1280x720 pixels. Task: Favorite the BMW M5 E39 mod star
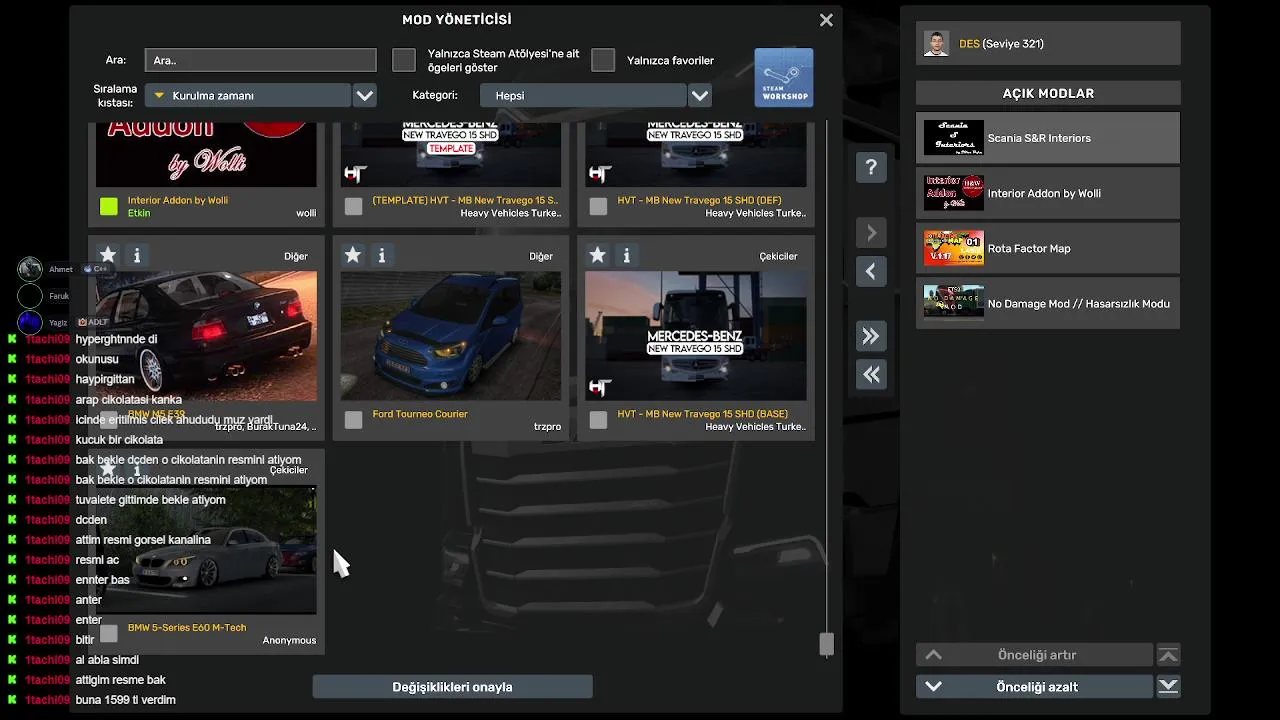(x=108, y=255)
